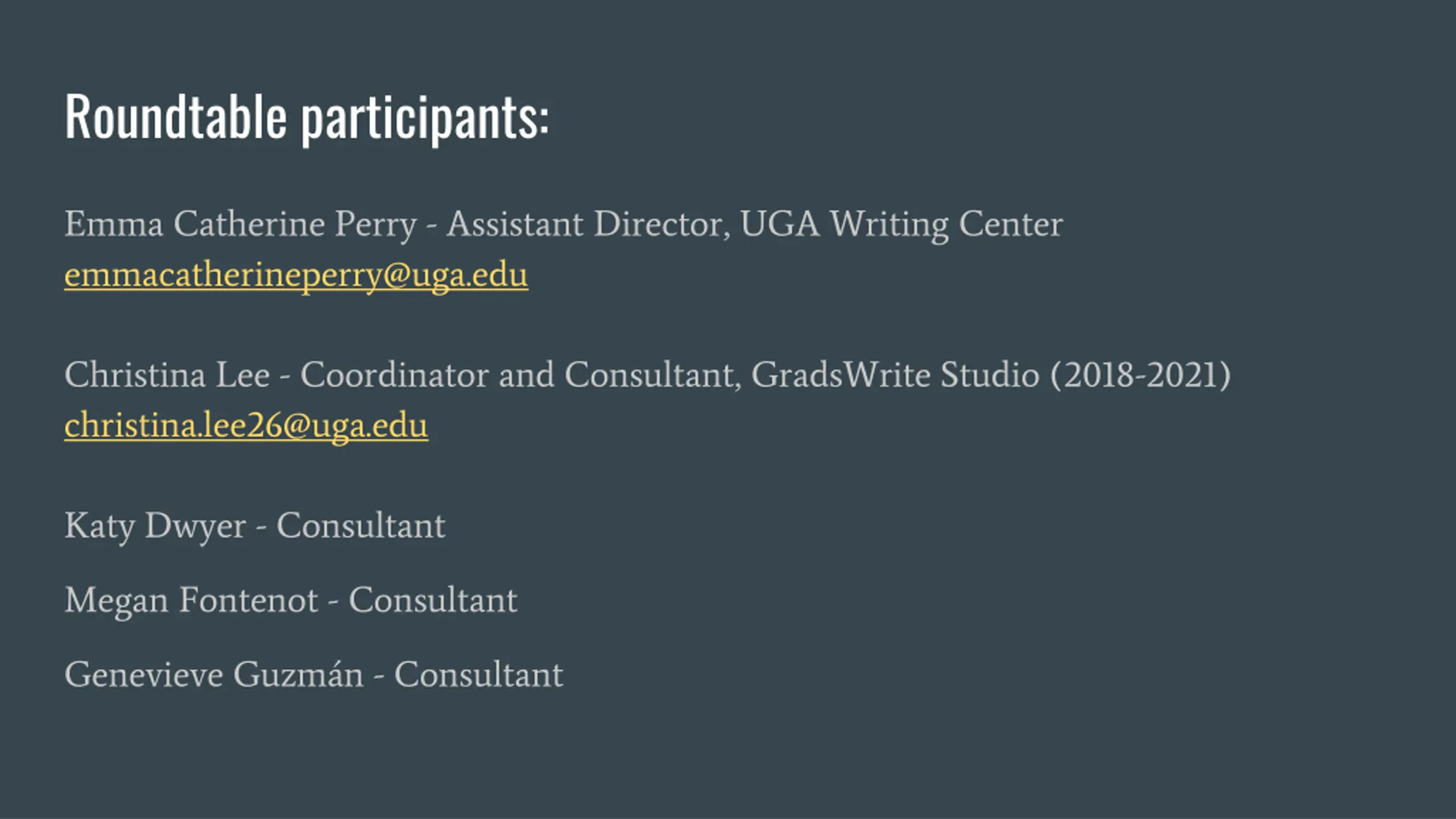
Task: Click the (2018-2021) date range
Action: 1140,375
